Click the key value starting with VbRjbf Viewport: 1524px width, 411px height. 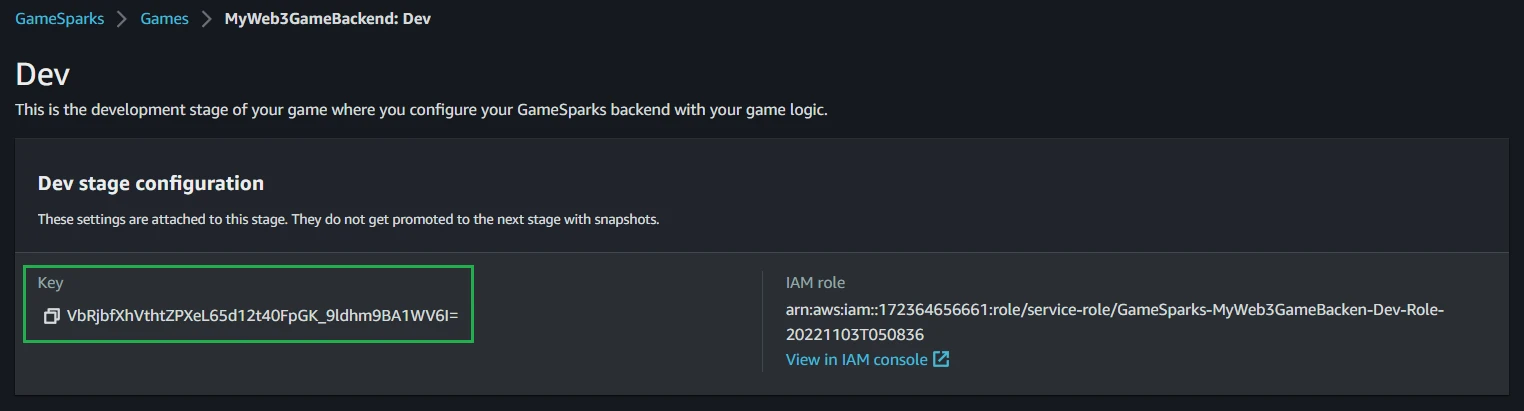[x=262, y=316]
